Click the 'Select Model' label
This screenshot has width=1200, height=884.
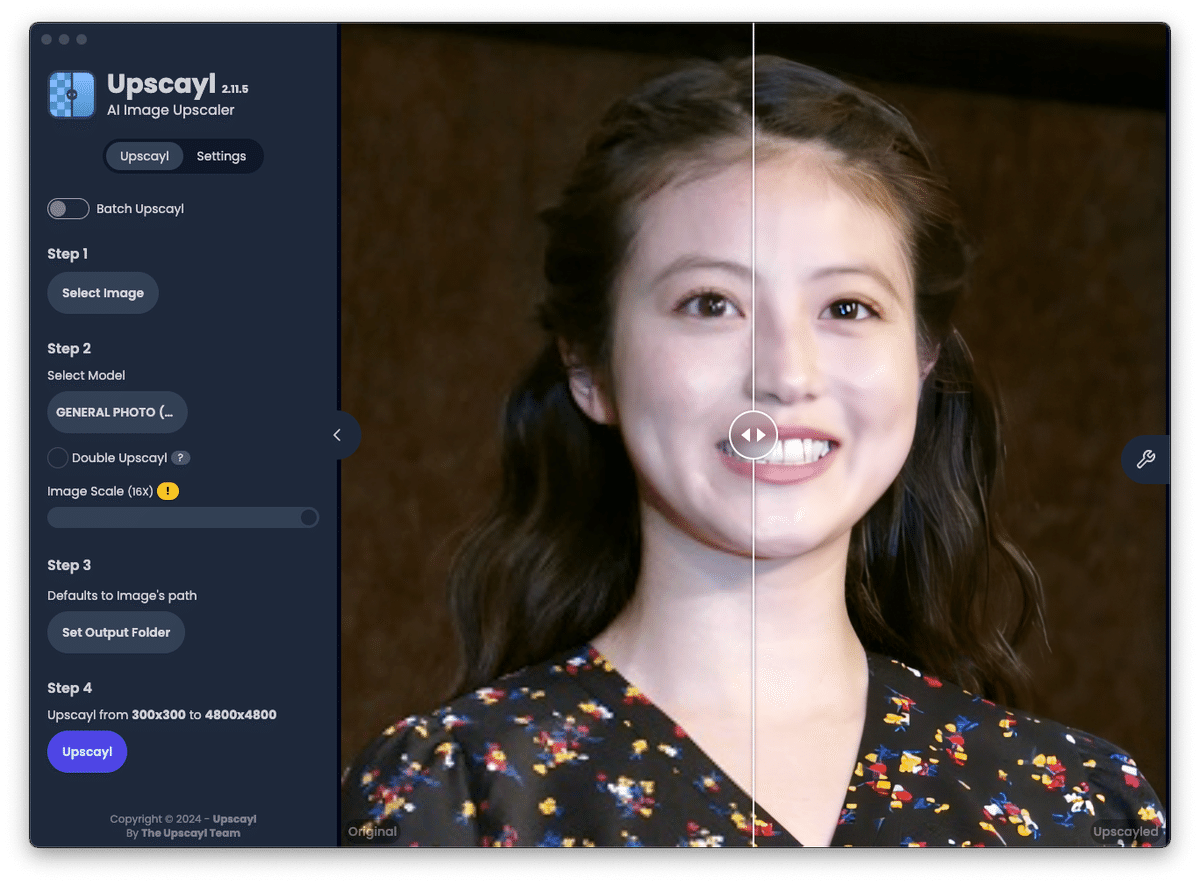[x=86, y=376]
